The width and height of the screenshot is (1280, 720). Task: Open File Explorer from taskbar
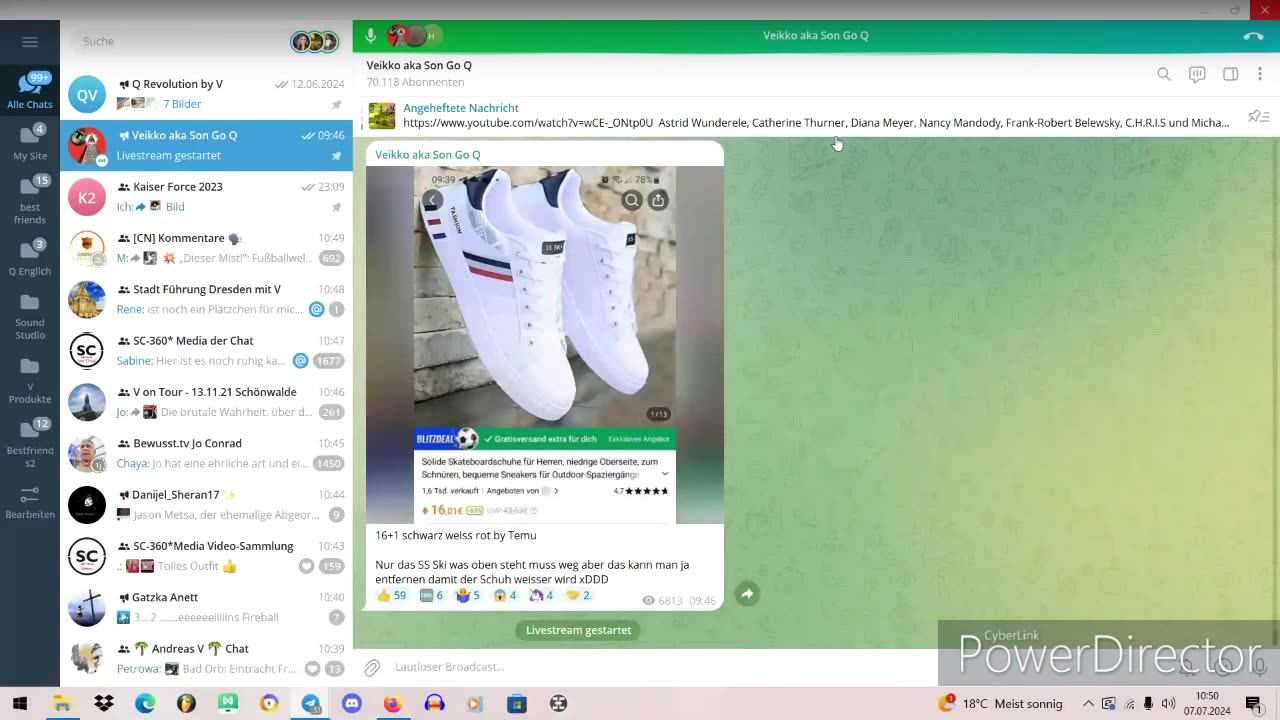(x=62, y=704)
